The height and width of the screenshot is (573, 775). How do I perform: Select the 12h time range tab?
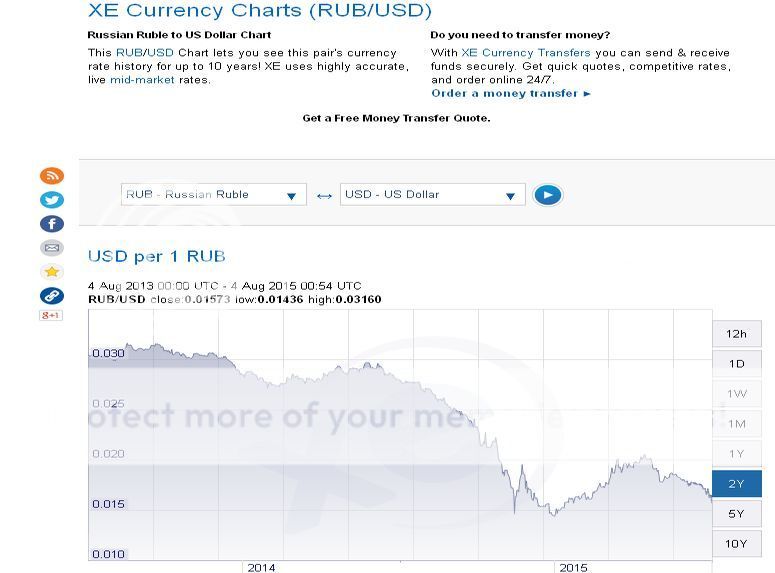point(736,334)
